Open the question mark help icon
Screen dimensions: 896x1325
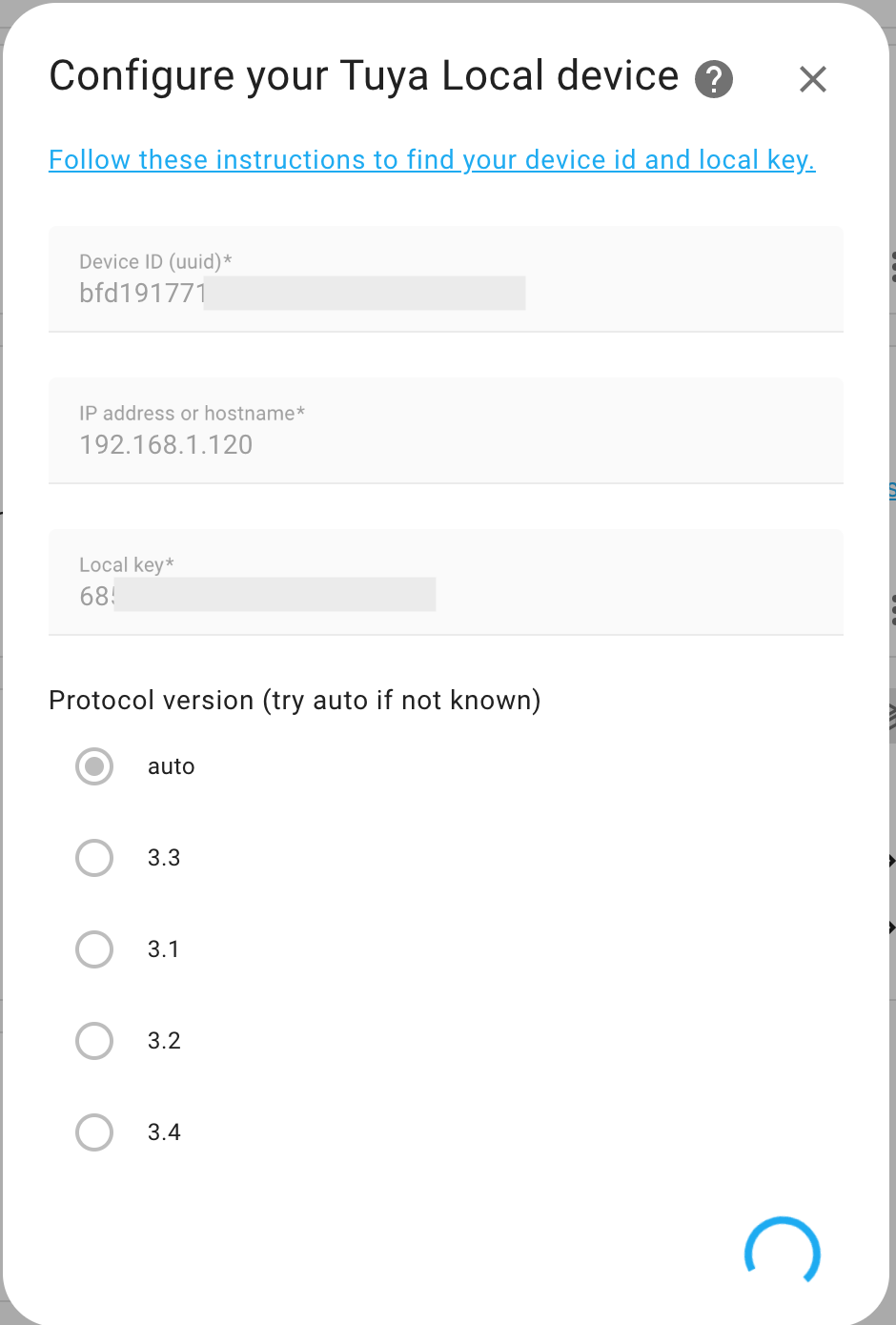[712, 79]
